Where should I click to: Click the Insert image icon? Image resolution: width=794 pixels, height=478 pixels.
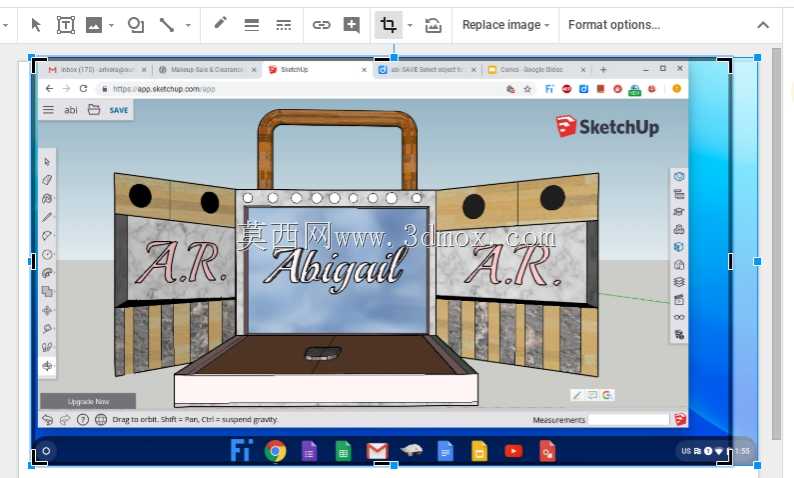coord(94,25)
